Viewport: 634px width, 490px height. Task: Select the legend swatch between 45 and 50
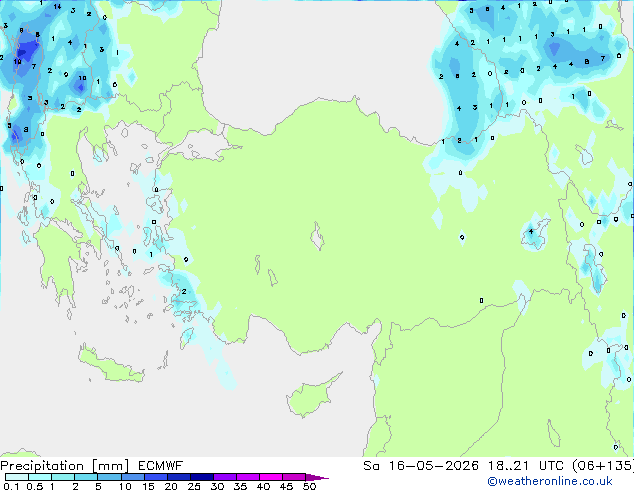pos(294,477)
